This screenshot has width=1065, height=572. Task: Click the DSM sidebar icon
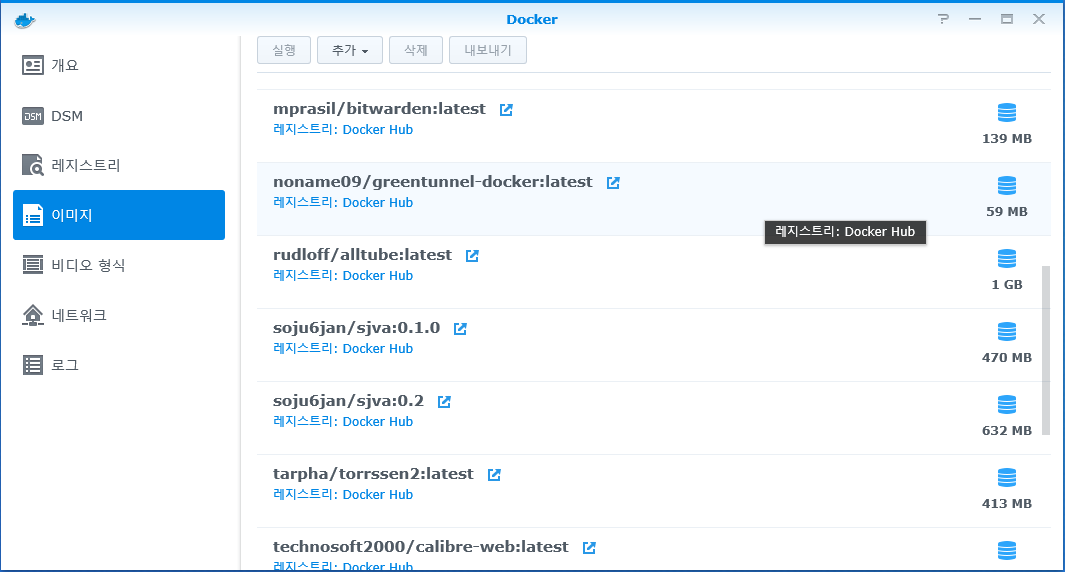coord(33,116)
